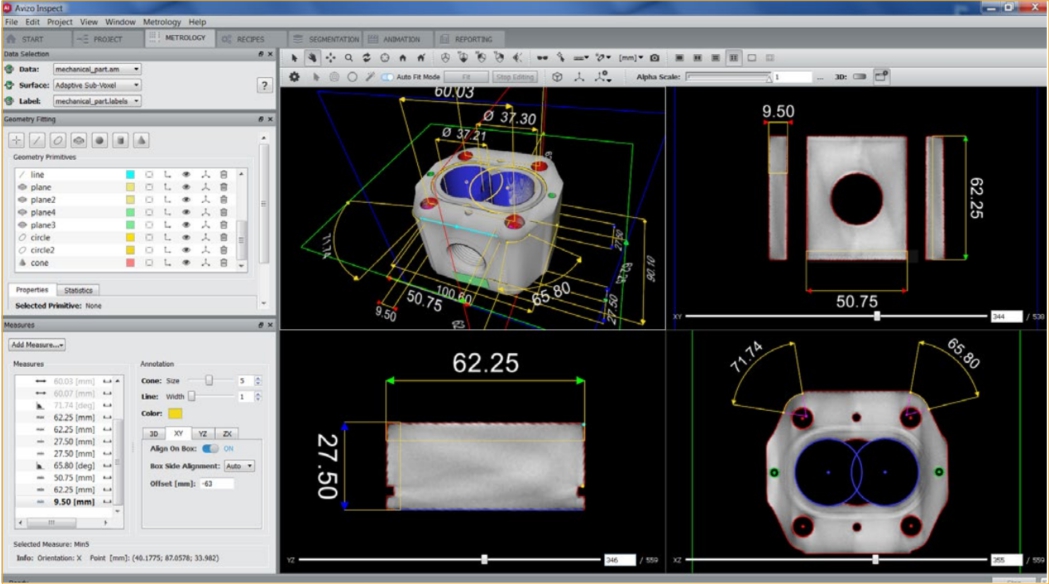Create a plane primitive in Geometry Fitting

79,140
